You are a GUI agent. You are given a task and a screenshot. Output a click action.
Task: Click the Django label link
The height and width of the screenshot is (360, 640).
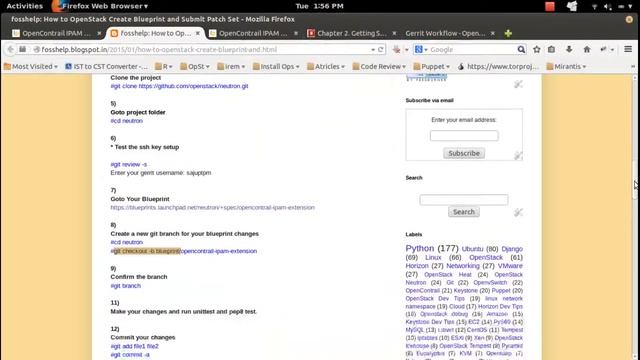pyautogui.click(x=512, y=249)
